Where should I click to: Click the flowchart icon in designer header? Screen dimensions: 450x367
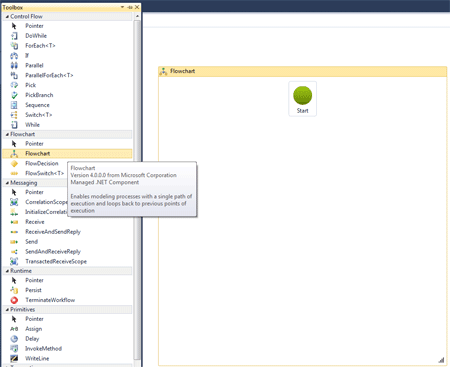click(x=163, y=71)
